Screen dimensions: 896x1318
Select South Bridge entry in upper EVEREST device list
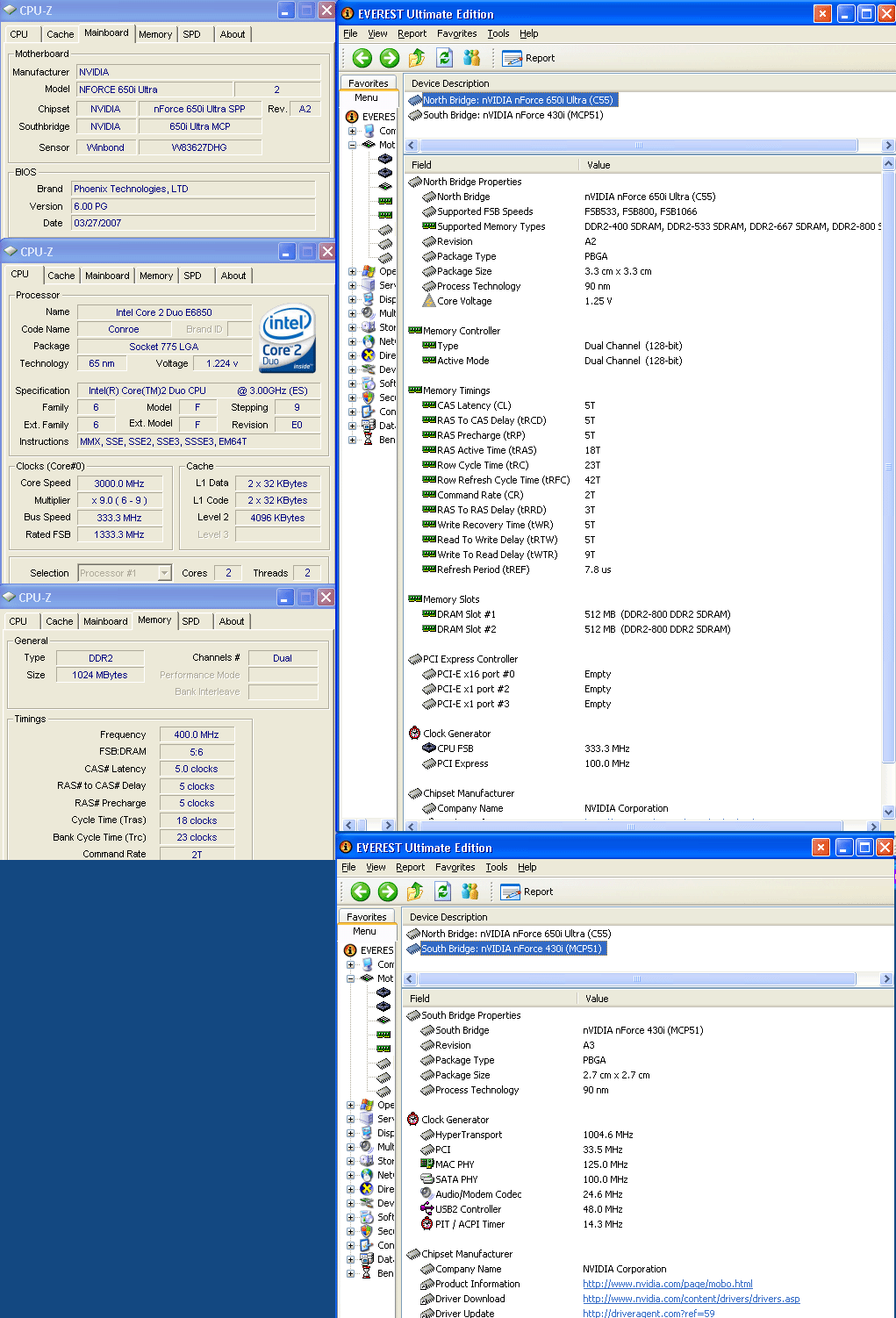coord(513,115)
